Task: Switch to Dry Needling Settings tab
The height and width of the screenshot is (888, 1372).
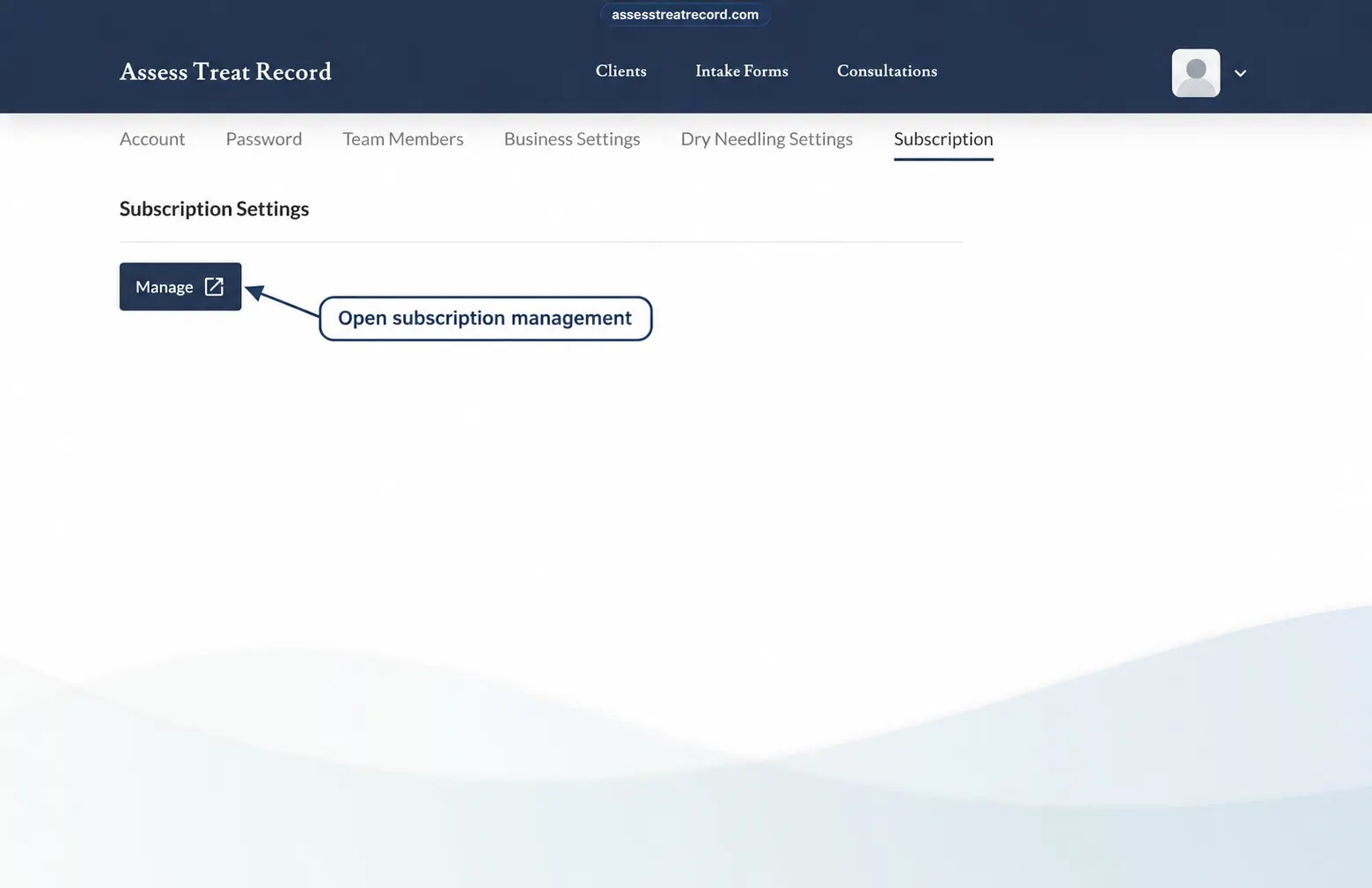Action: (767, 139)
